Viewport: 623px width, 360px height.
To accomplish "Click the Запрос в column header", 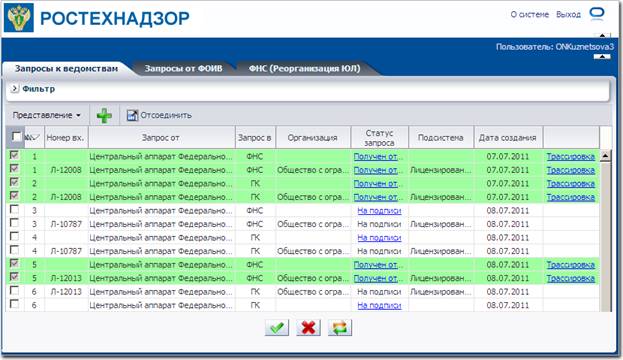I will point(255,138).
